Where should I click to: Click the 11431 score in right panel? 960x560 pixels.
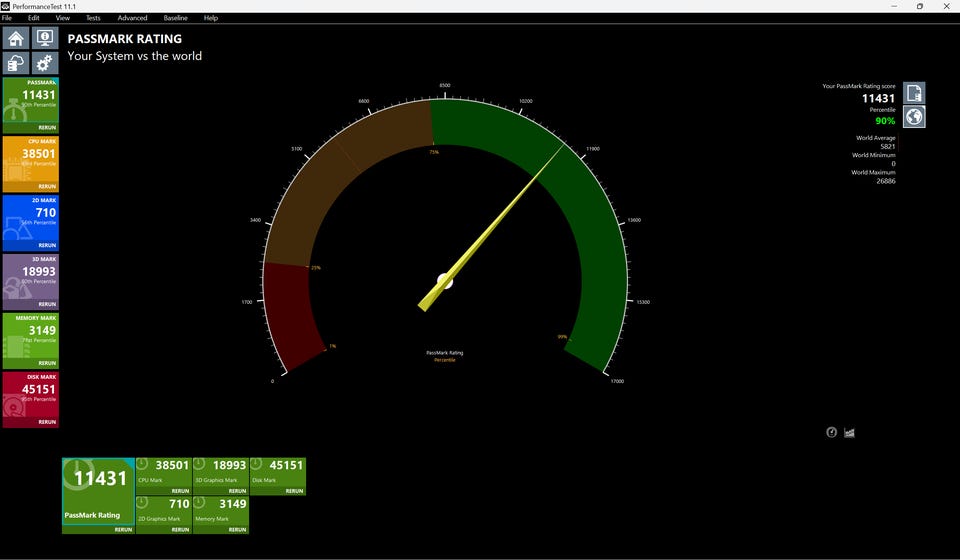click(x=879, y=98)
